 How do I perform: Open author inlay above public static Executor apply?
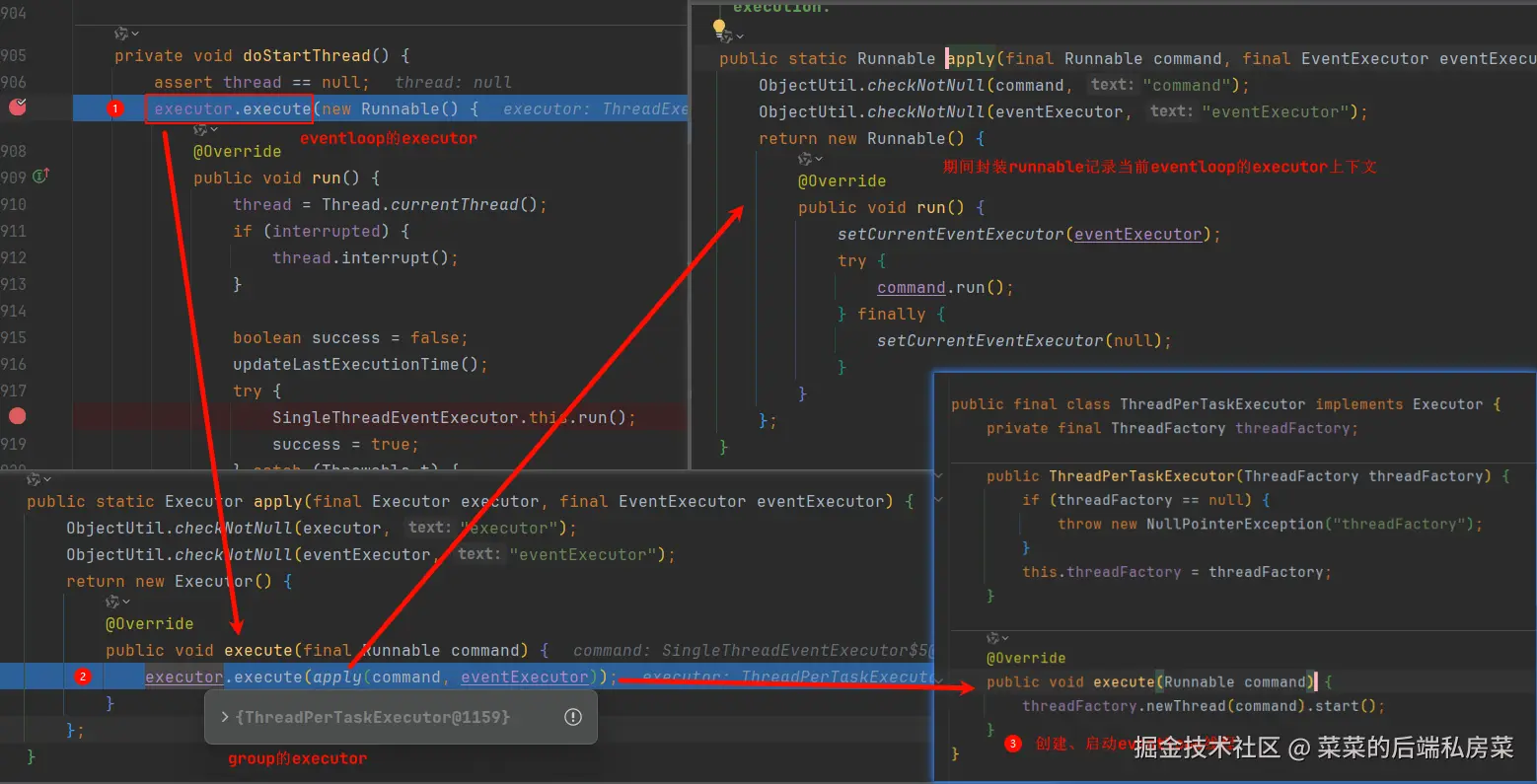point(39,478)
